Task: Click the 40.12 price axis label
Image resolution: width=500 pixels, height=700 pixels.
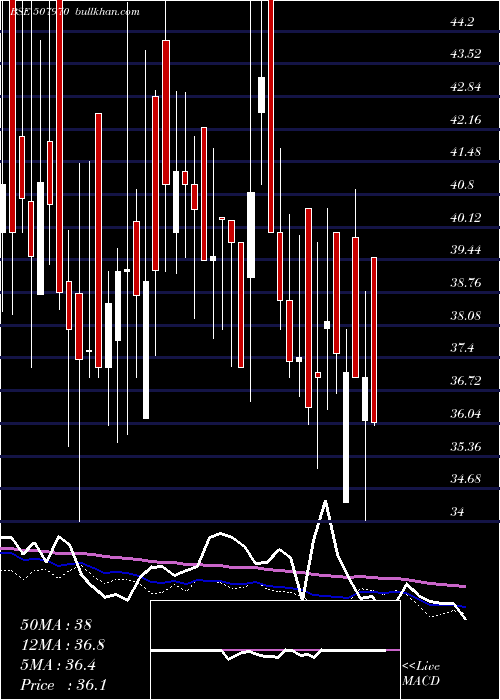Action: pyautogui.click(x=466, y=218)
